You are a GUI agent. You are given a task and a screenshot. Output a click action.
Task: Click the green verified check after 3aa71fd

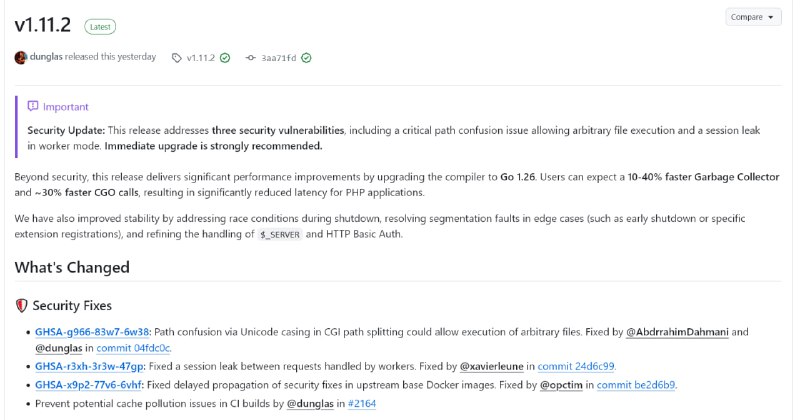pos(306,58)
